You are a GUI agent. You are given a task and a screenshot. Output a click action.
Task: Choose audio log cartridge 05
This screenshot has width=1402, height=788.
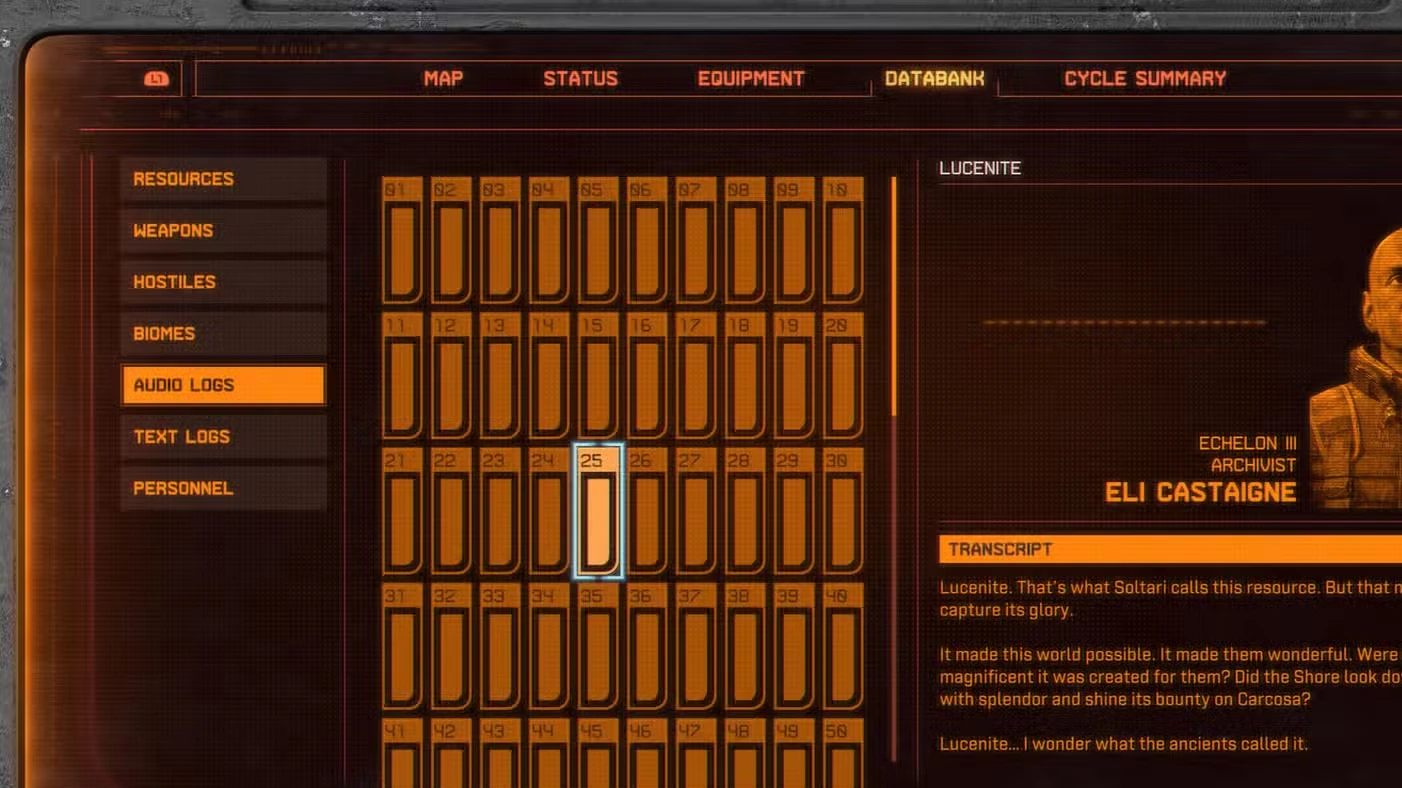coord(598,241)
